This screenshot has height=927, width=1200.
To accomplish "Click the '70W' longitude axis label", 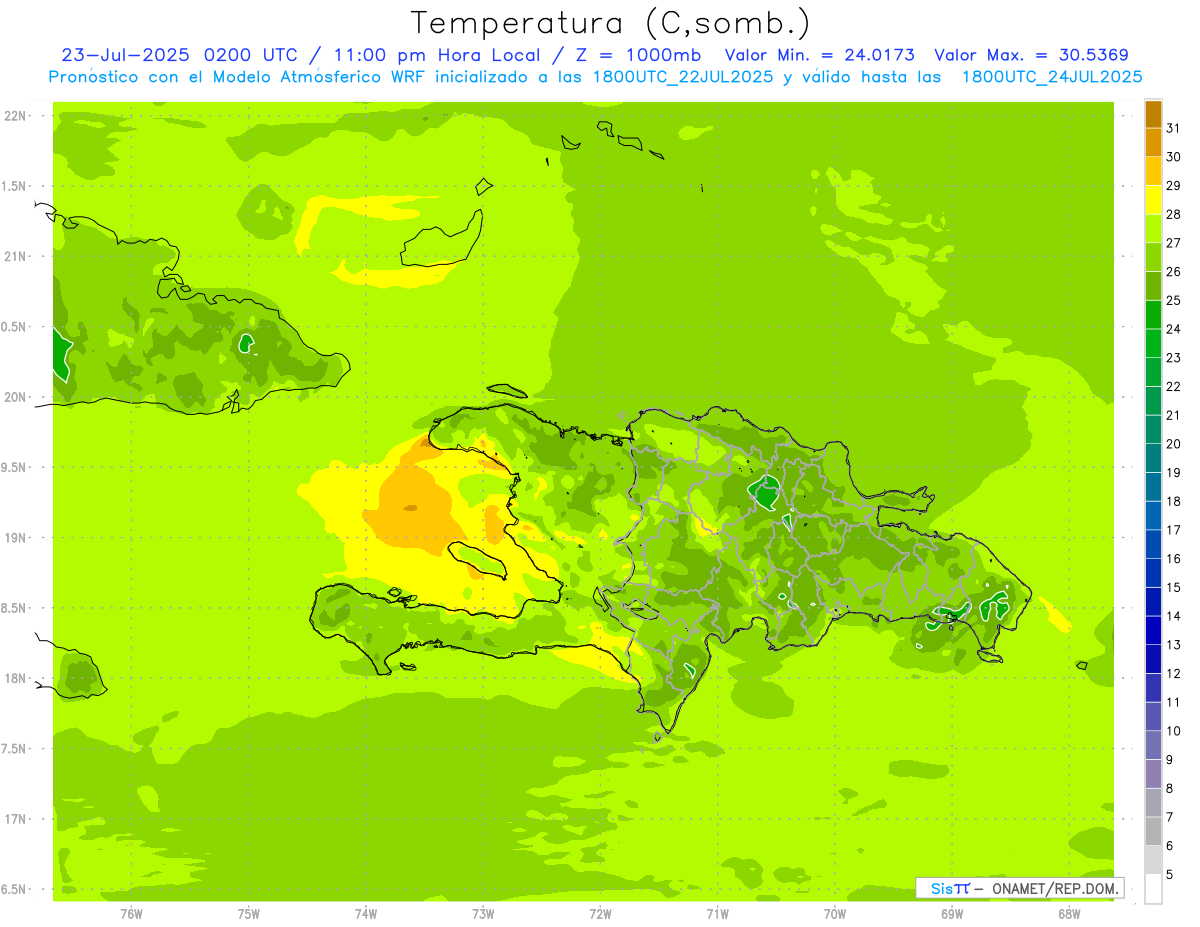I will 835,913.
